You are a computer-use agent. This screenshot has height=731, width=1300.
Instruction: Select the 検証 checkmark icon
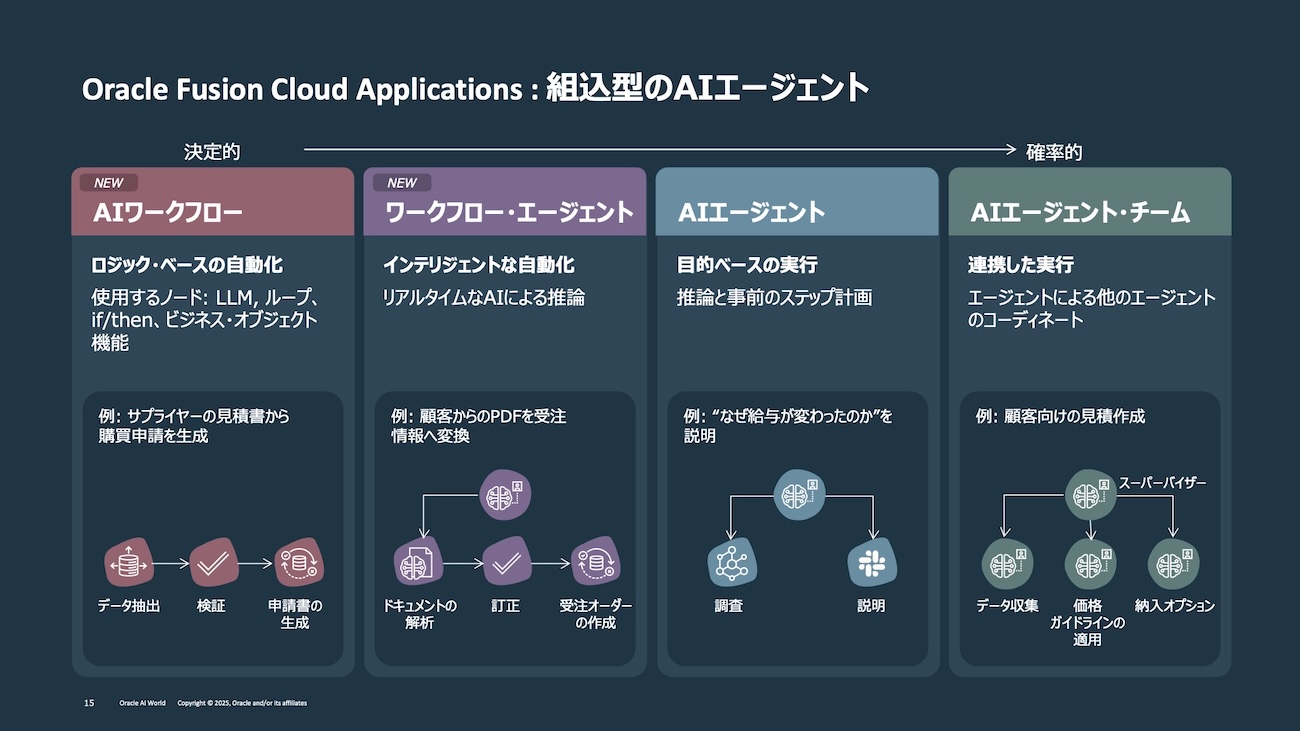211,563
